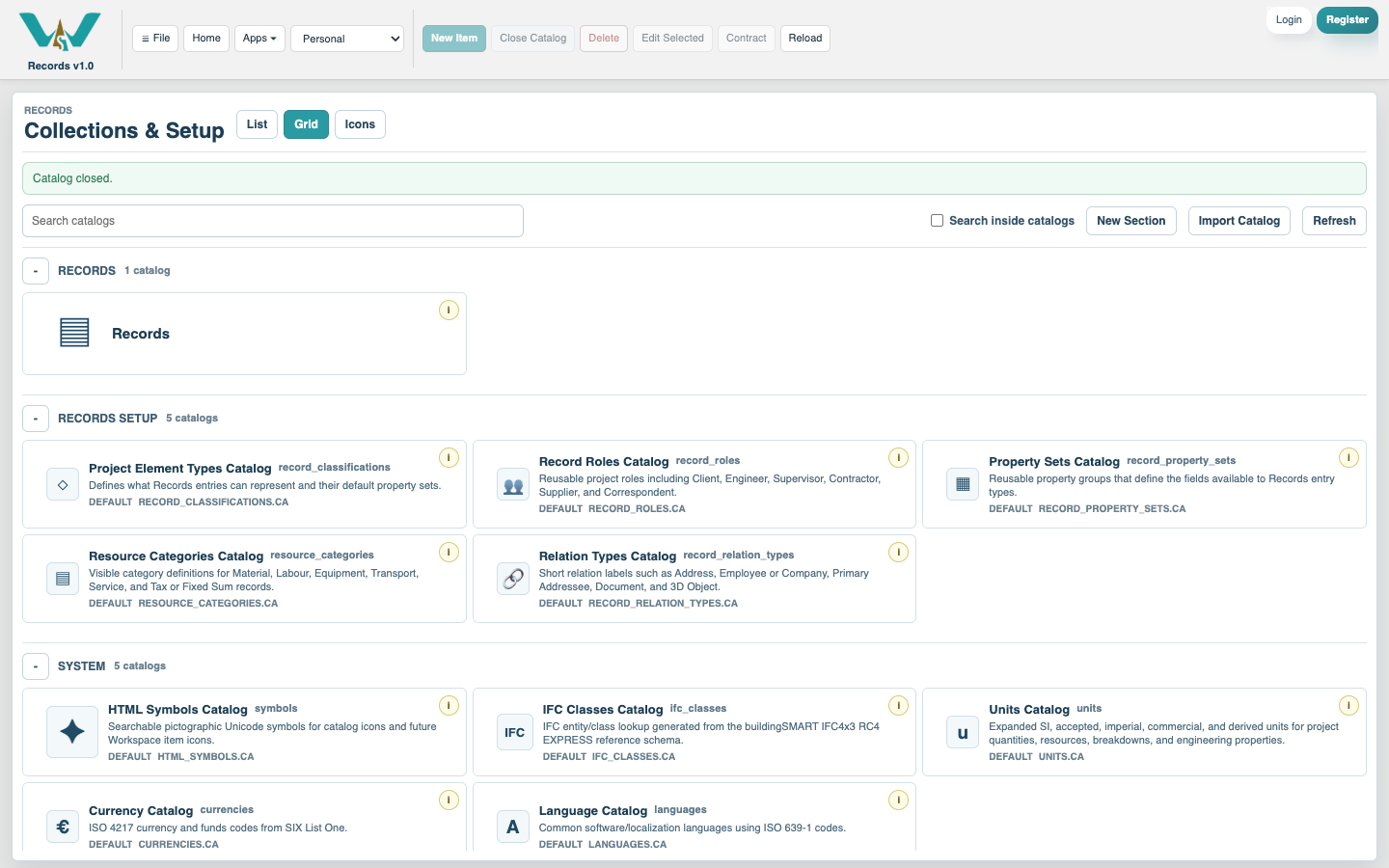Switch to Icons view
The image size is (1389, 868).
pos(360,124)
